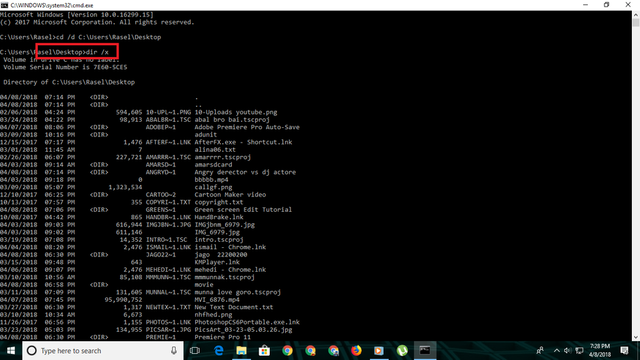Click the short name 'PHOTOS~1.LNK'
This screenshot has height=360, width=640.
[x=168, y=322]
